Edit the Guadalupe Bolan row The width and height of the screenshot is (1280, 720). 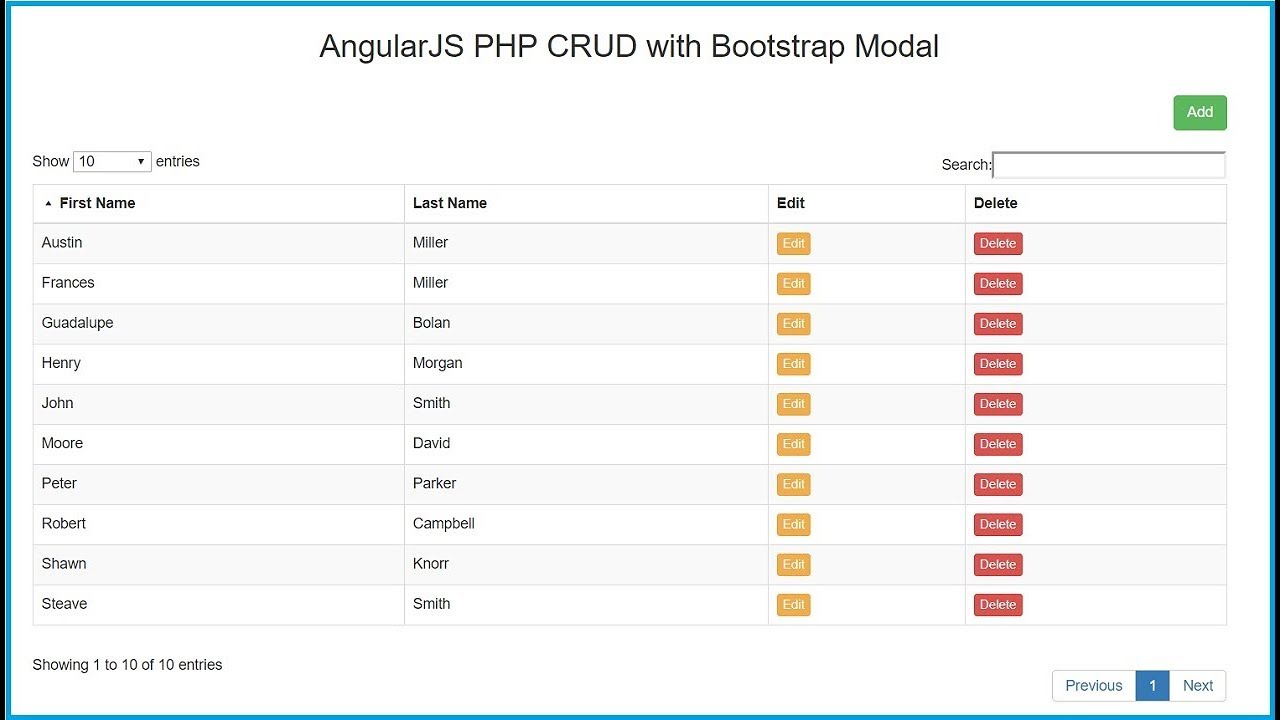[794, 323]
